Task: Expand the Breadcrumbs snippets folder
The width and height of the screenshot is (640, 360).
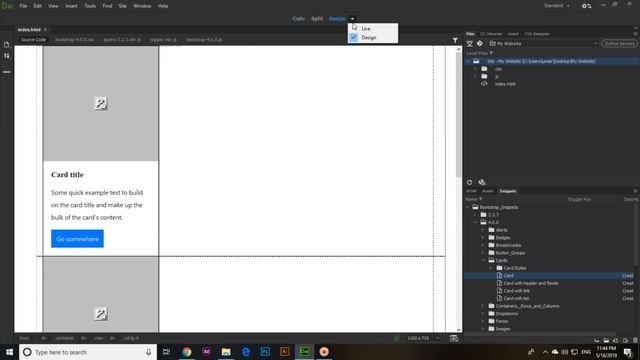Action: (483, 245)
